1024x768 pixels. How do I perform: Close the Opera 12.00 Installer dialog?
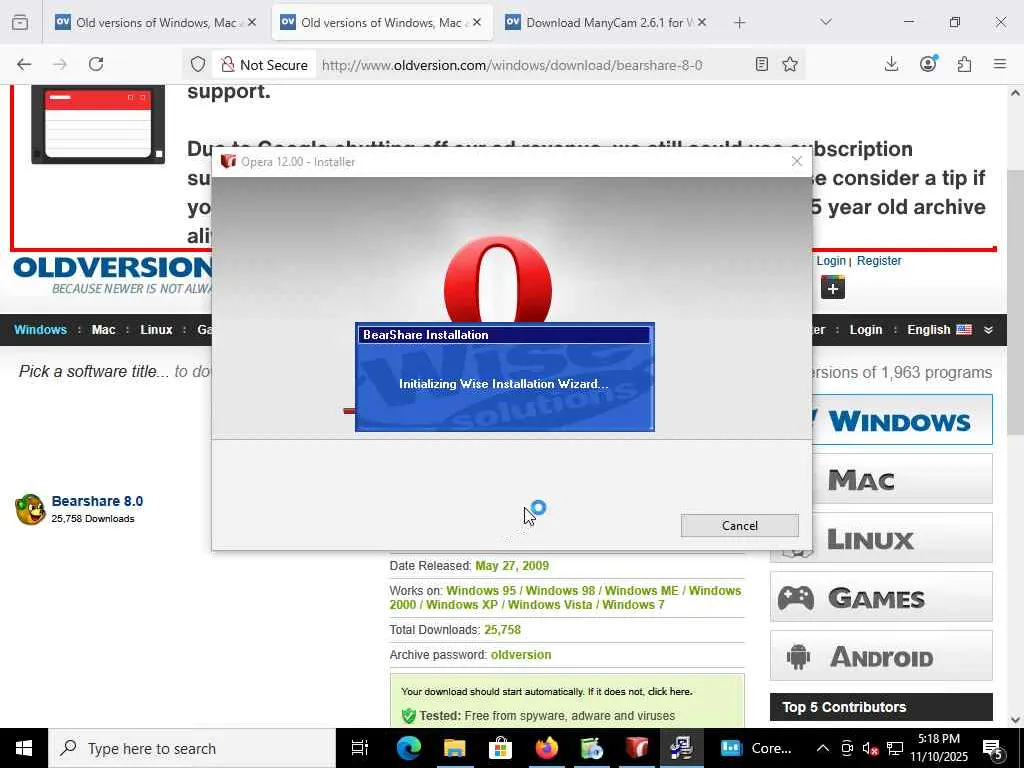click(796, 161)
